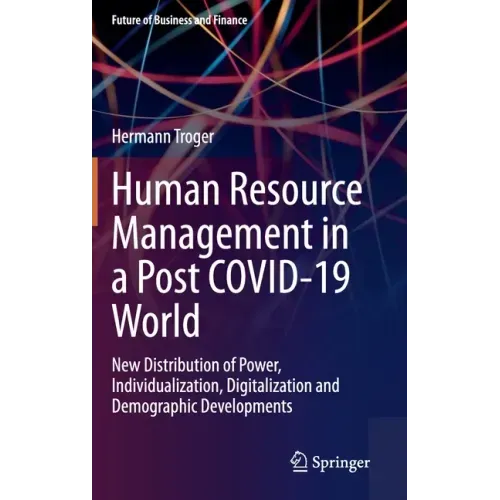
Task: Click the Springer horse logo icon
Action: tap(299, 461)
